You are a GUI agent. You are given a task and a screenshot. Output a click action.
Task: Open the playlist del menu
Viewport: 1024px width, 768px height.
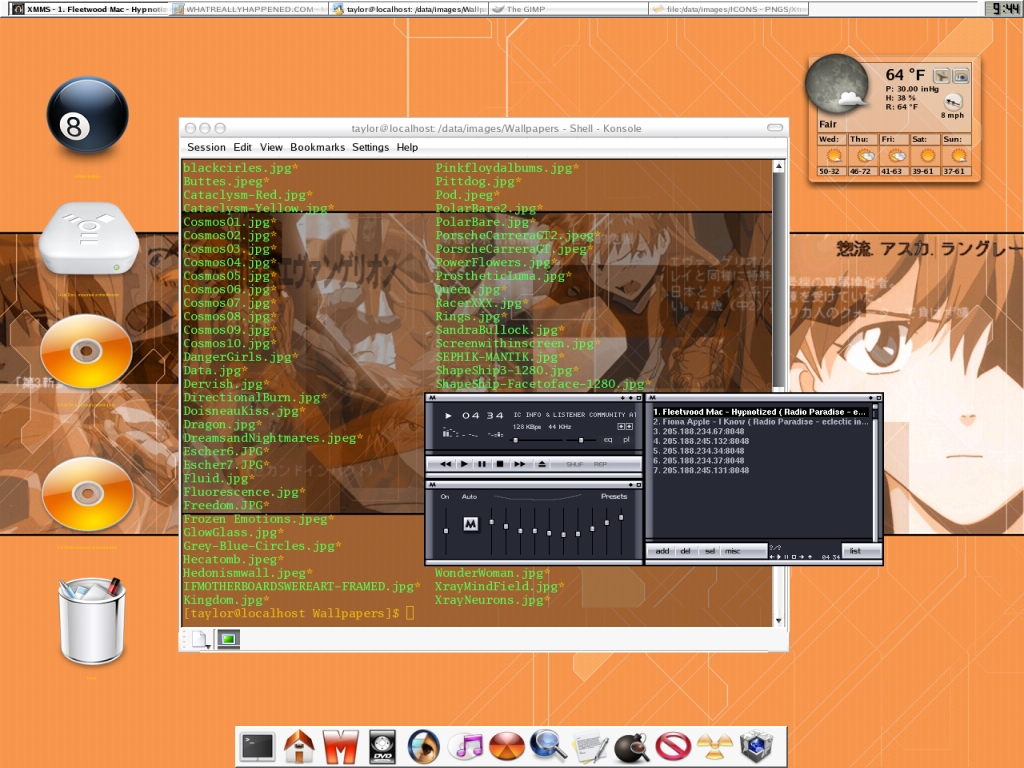(x=685, y=551)
